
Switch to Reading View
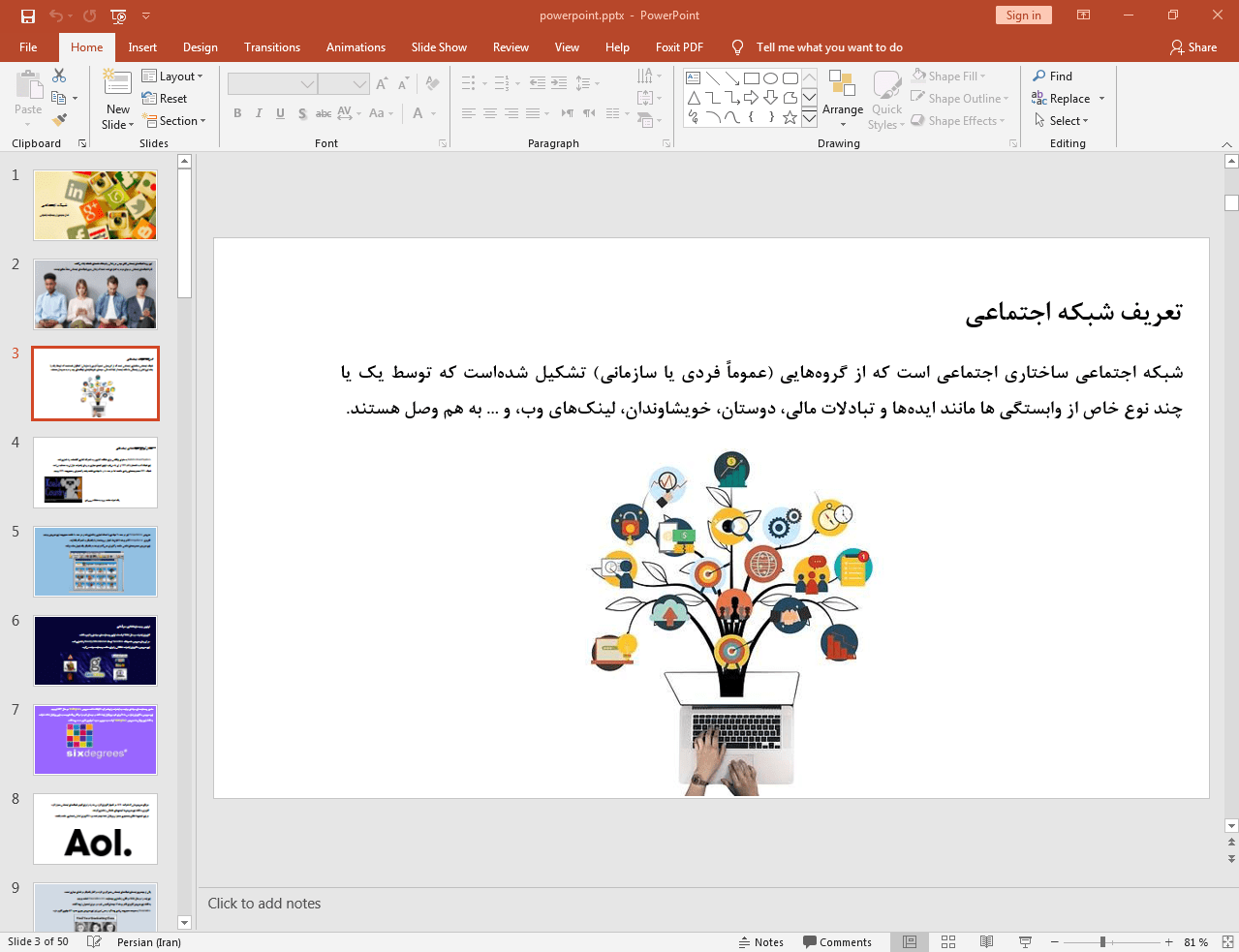point(986,942)
